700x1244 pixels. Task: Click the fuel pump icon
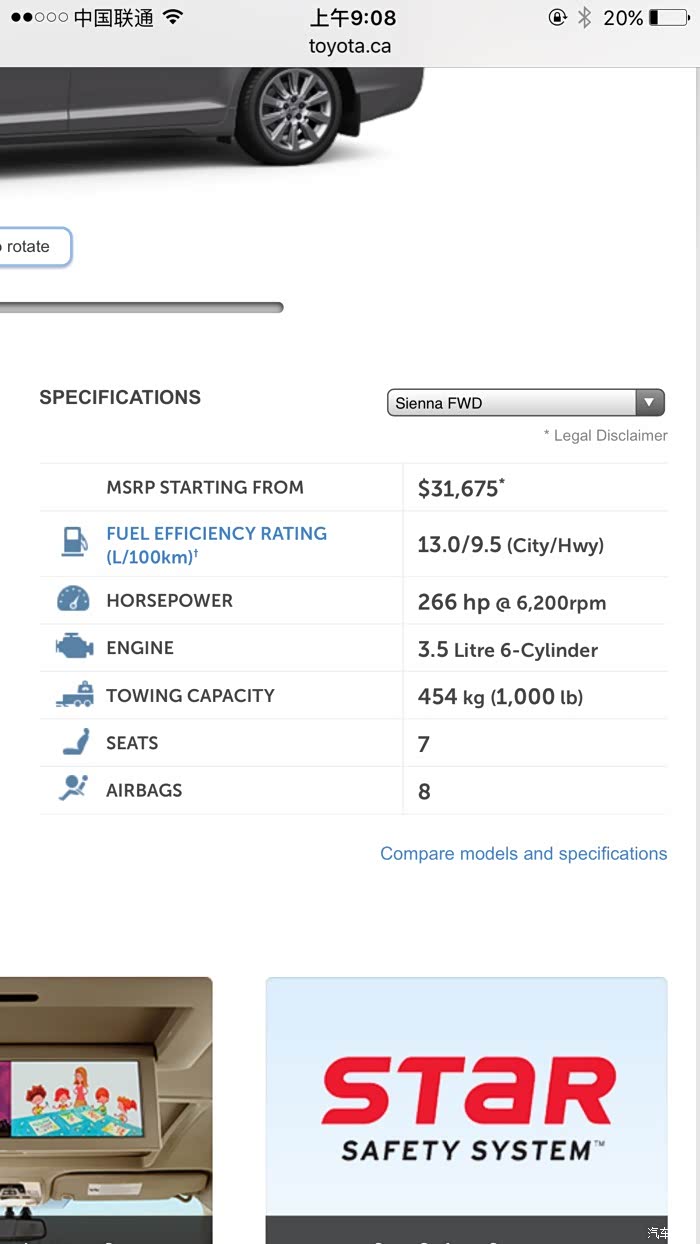click(x=74, y=543)
